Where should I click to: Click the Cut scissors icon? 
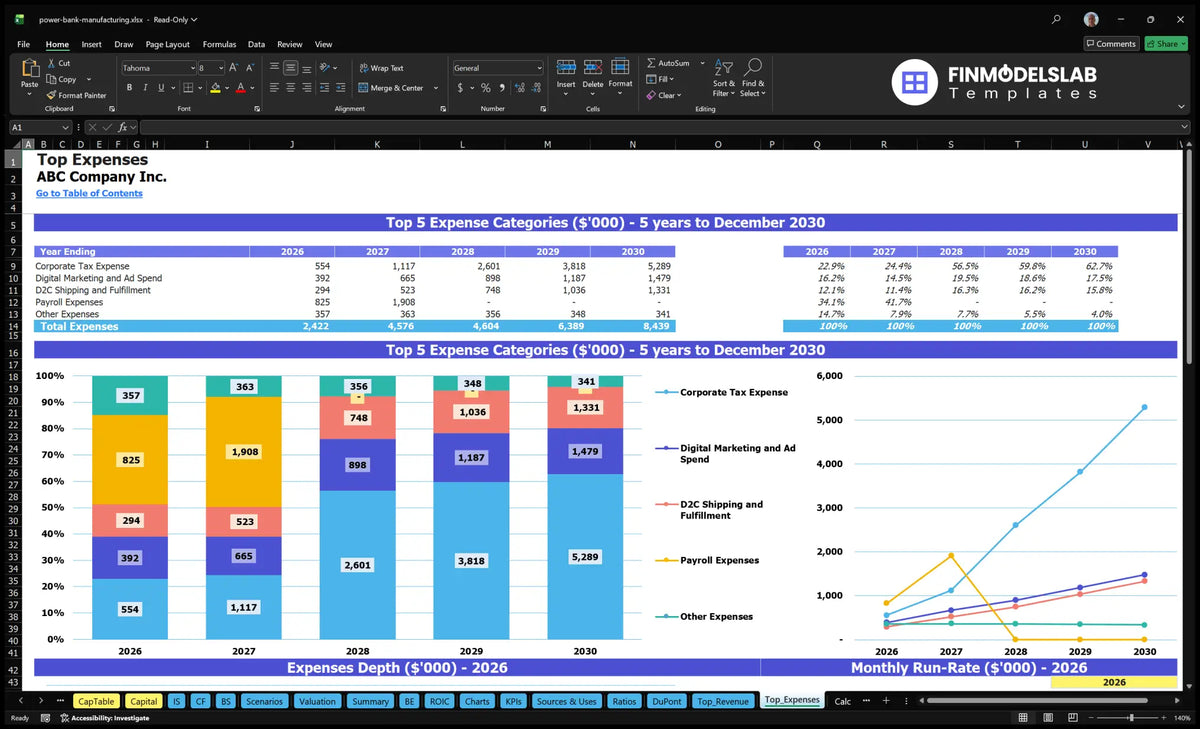50,63
